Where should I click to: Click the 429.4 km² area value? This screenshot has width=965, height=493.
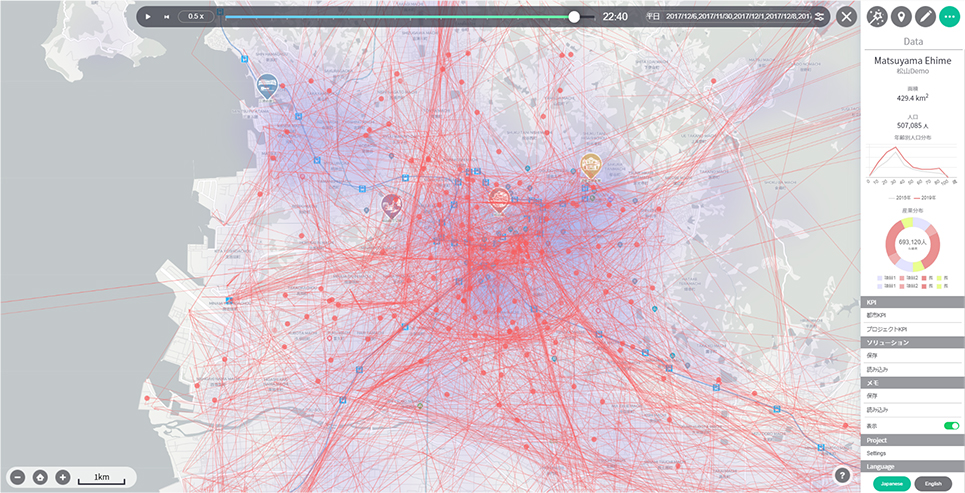pyautogui.click(x=913, y=97)
